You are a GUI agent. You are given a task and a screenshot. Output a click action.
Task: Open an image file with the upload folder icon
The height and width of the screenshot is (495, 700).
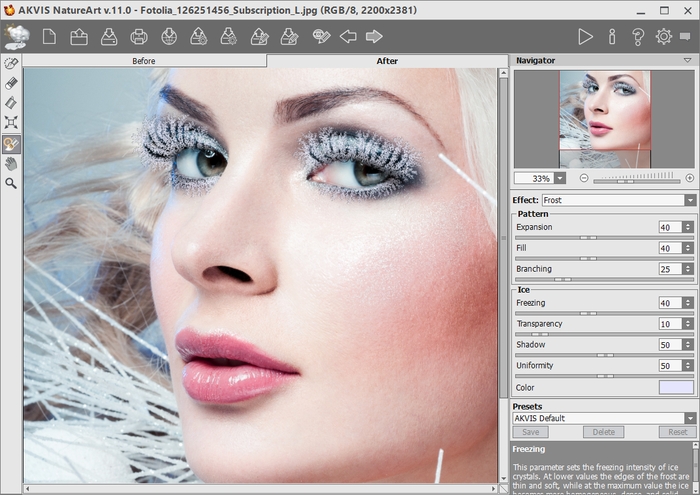tap(79, 37)
